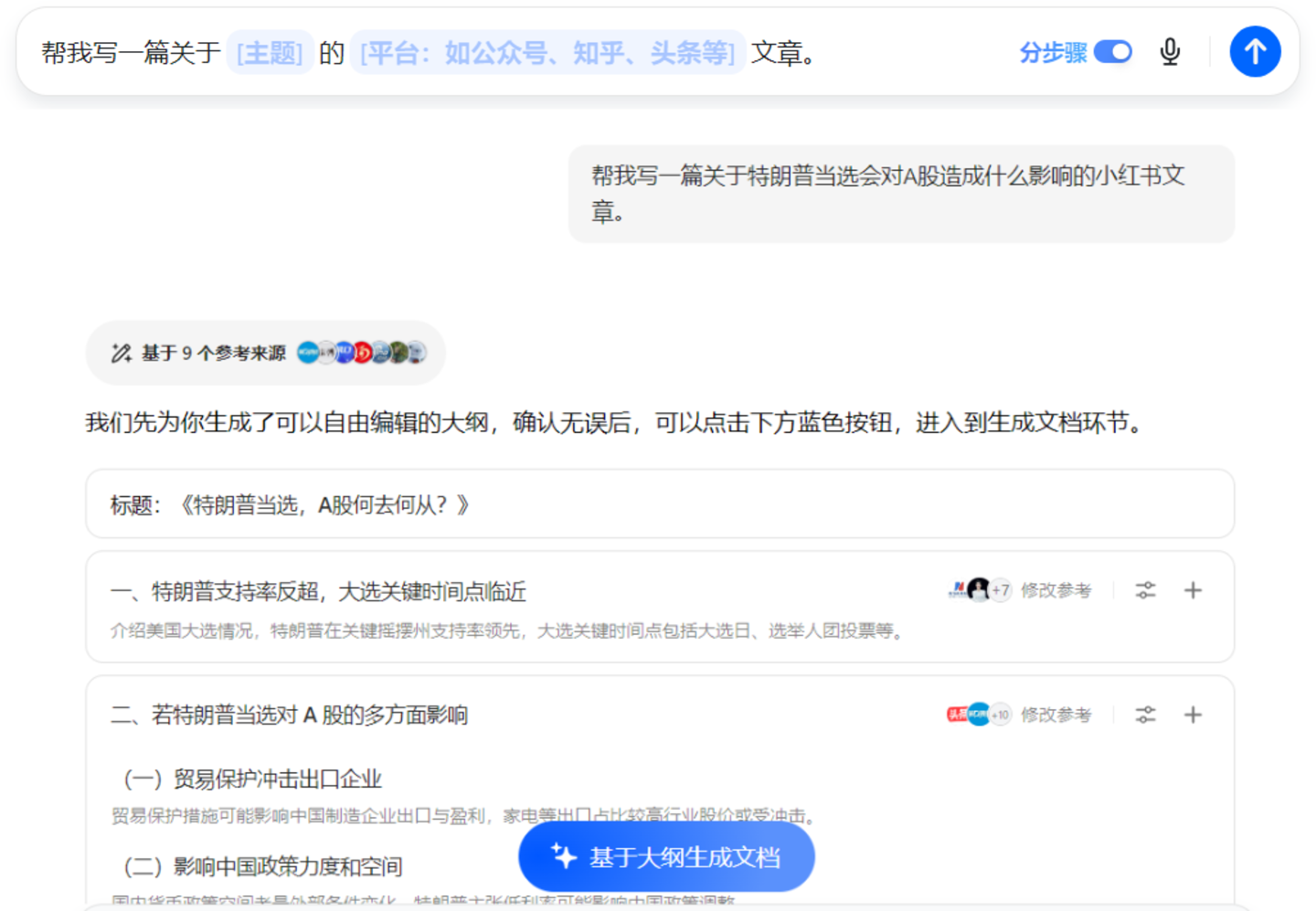Image resolution: width=1316 pixels, height=911 pixels.
Task: Click the [主题] placeholder field
Action: pos(270,53)
